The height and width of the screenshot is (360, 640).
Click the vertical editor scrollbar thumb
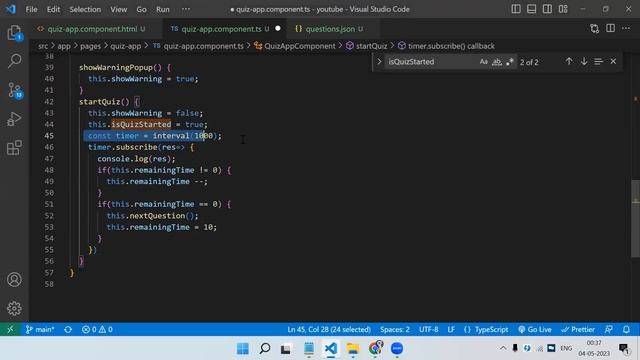[636, 218]
